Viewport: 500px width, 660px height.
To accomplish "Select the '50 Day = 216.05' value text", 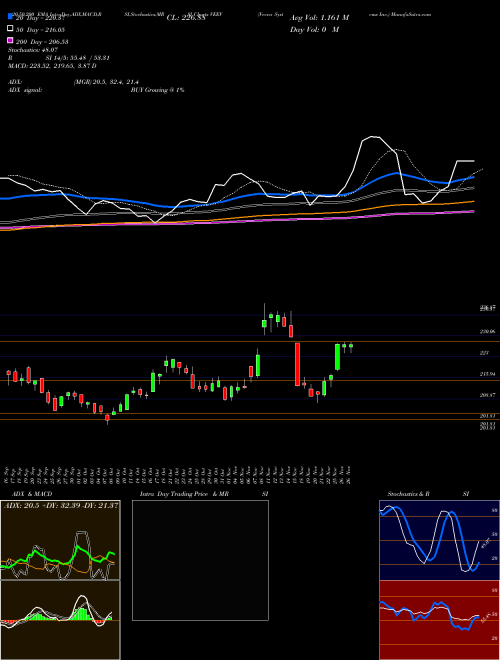I will pos(40,30).
